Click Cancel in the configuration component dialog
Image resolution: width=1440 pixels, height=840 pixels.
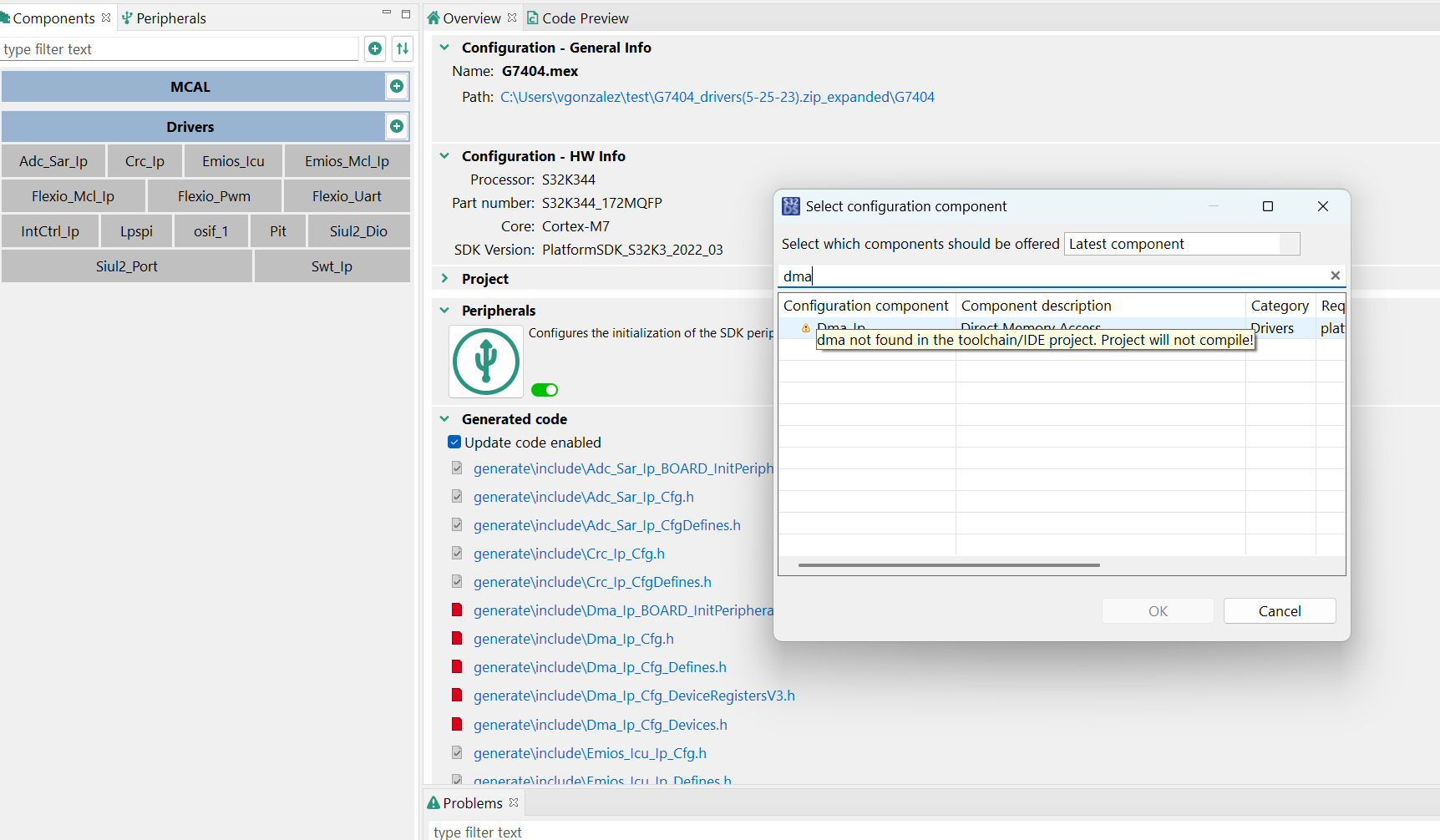tap(1280, 610)
